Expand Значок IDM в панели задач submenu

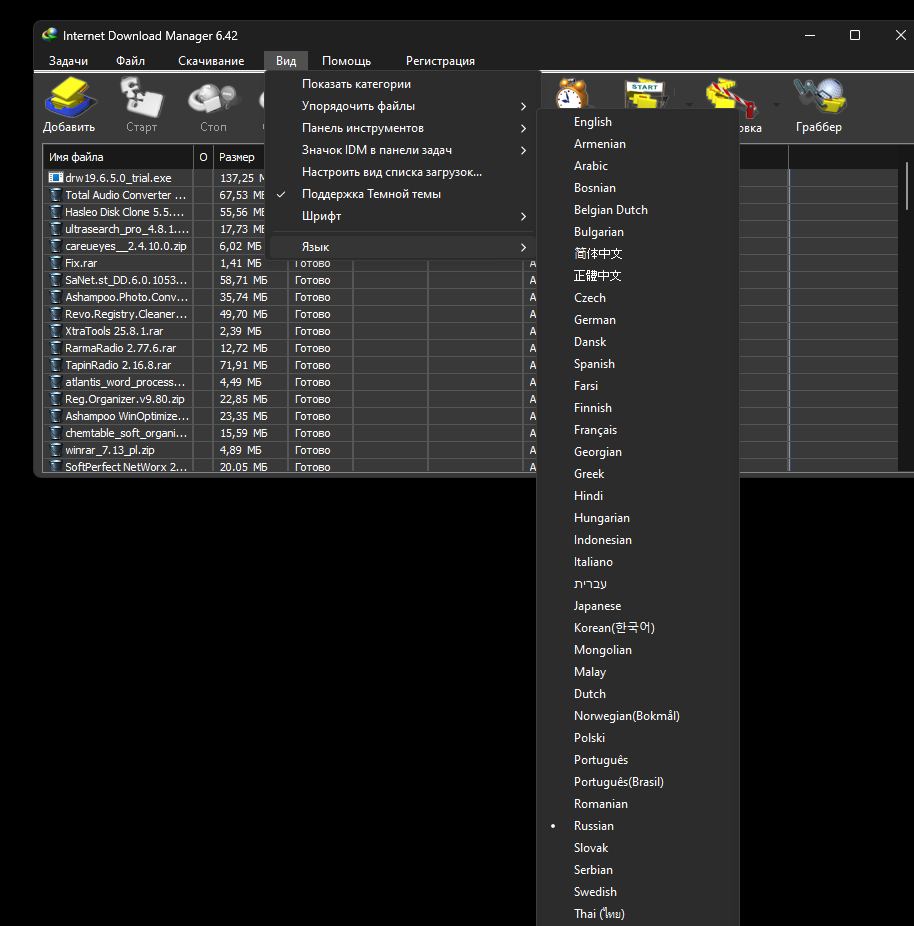coord(402,150)
